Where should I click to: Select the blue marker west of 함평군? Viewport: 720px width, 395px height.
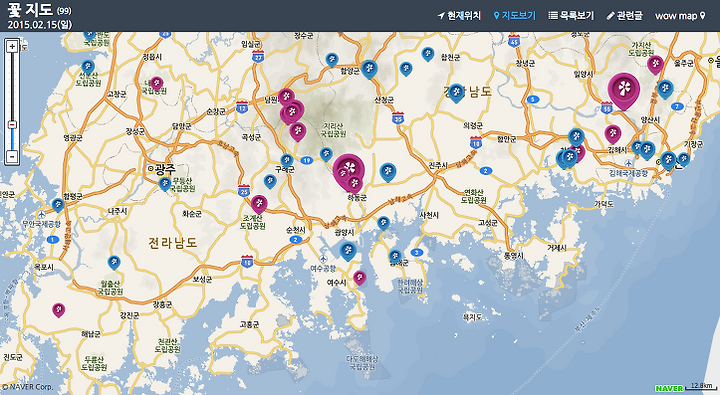(58, 205)
